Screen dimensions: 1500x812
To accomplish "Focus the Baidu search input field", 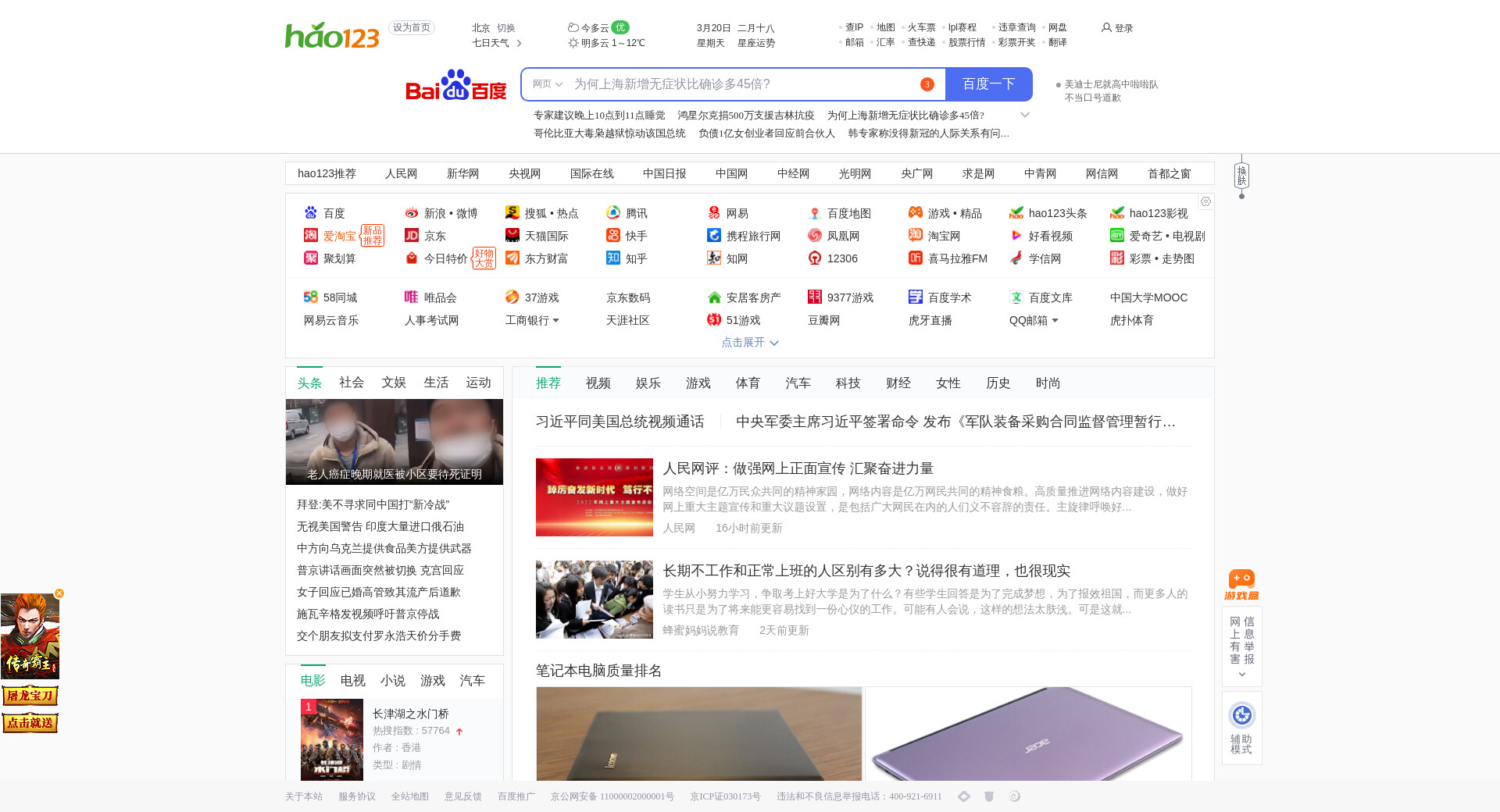I will click(742, 84).
